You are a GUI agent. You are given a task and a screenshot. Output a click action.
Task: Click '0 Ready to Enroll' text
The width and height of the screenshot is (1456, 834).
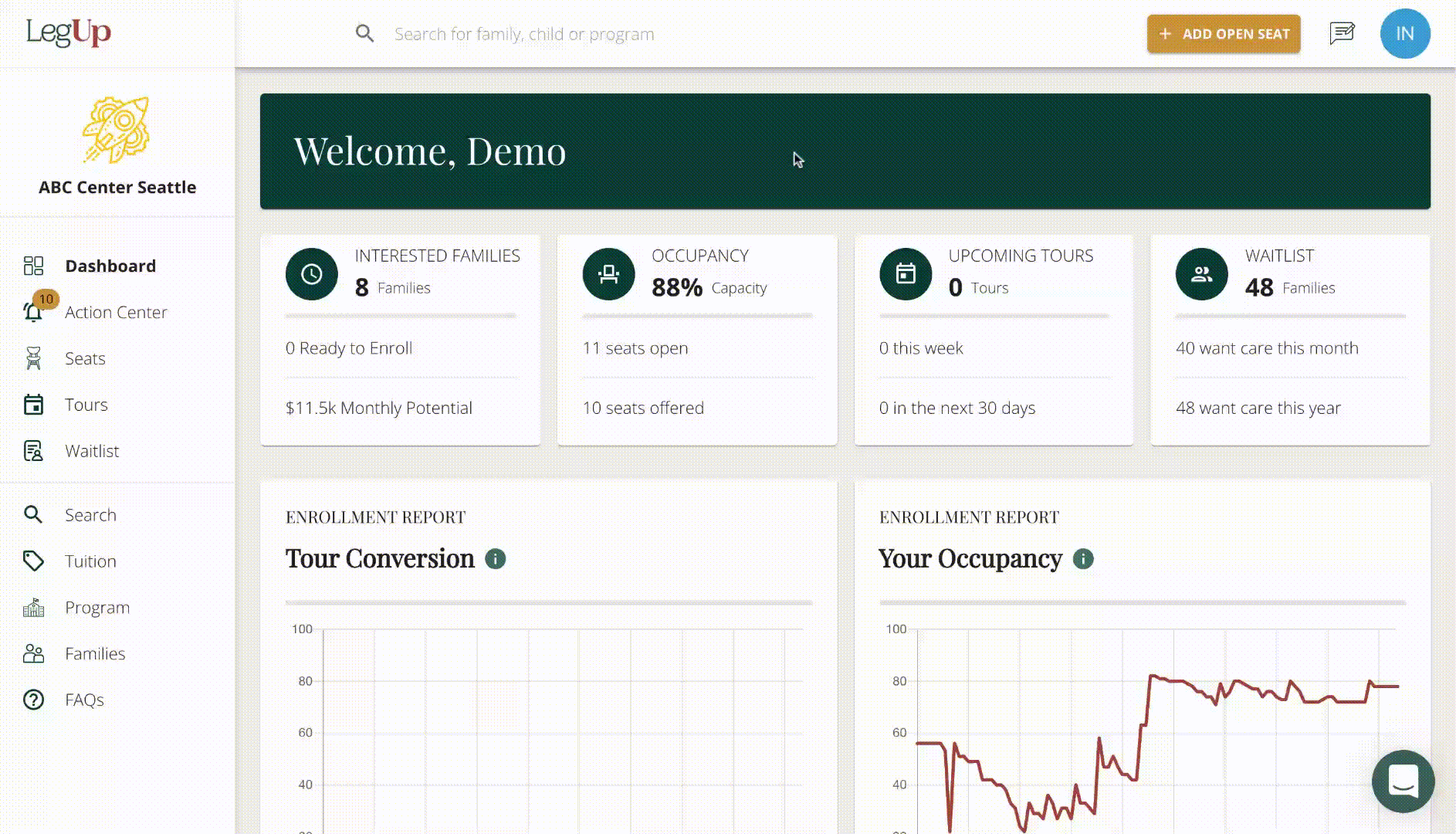(x=349, y=348)
